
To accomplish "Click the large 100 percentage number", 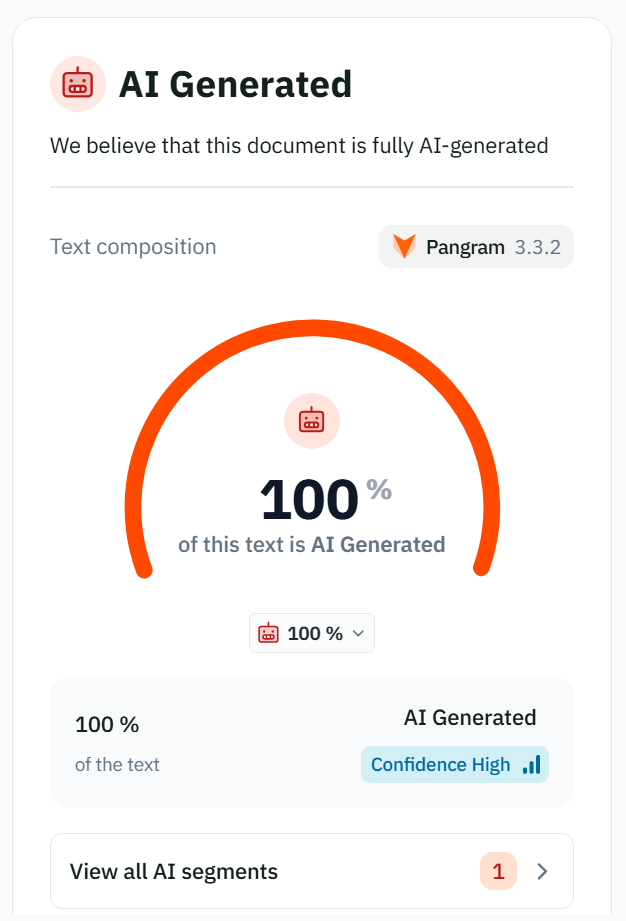I will (x=309, y=500).
